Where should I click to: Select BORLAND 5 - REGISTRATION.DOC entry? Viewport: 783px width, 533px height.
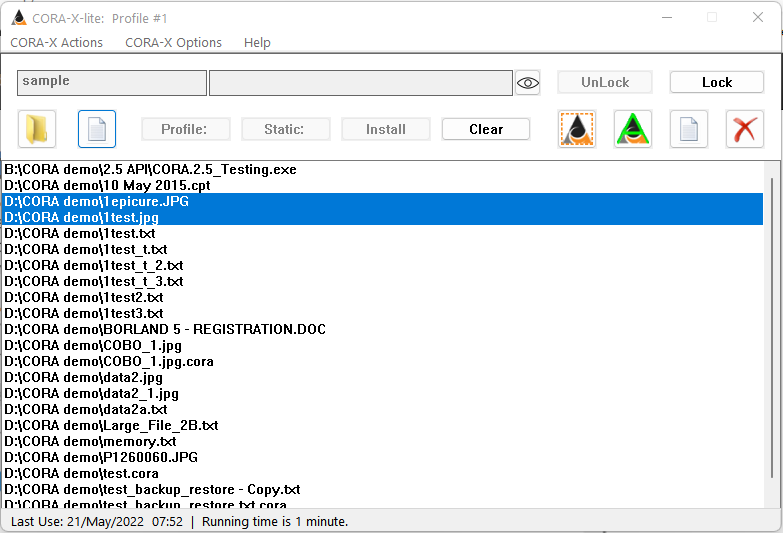pos(165,329)
